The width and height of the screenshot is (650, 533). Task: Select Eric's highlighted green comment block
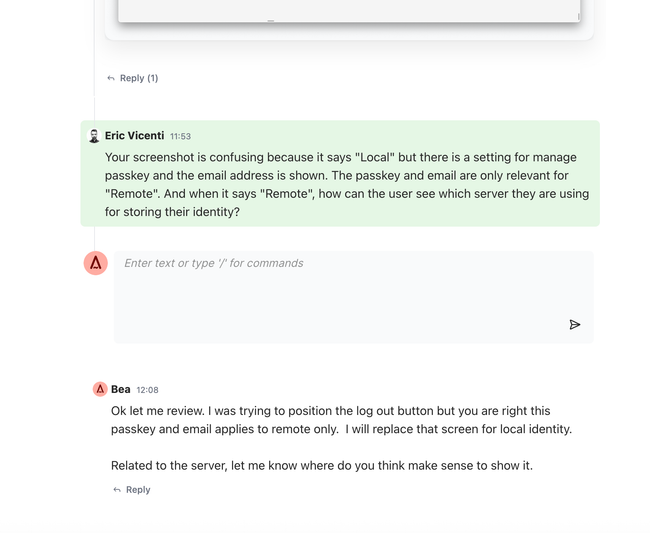coord(340,173)
